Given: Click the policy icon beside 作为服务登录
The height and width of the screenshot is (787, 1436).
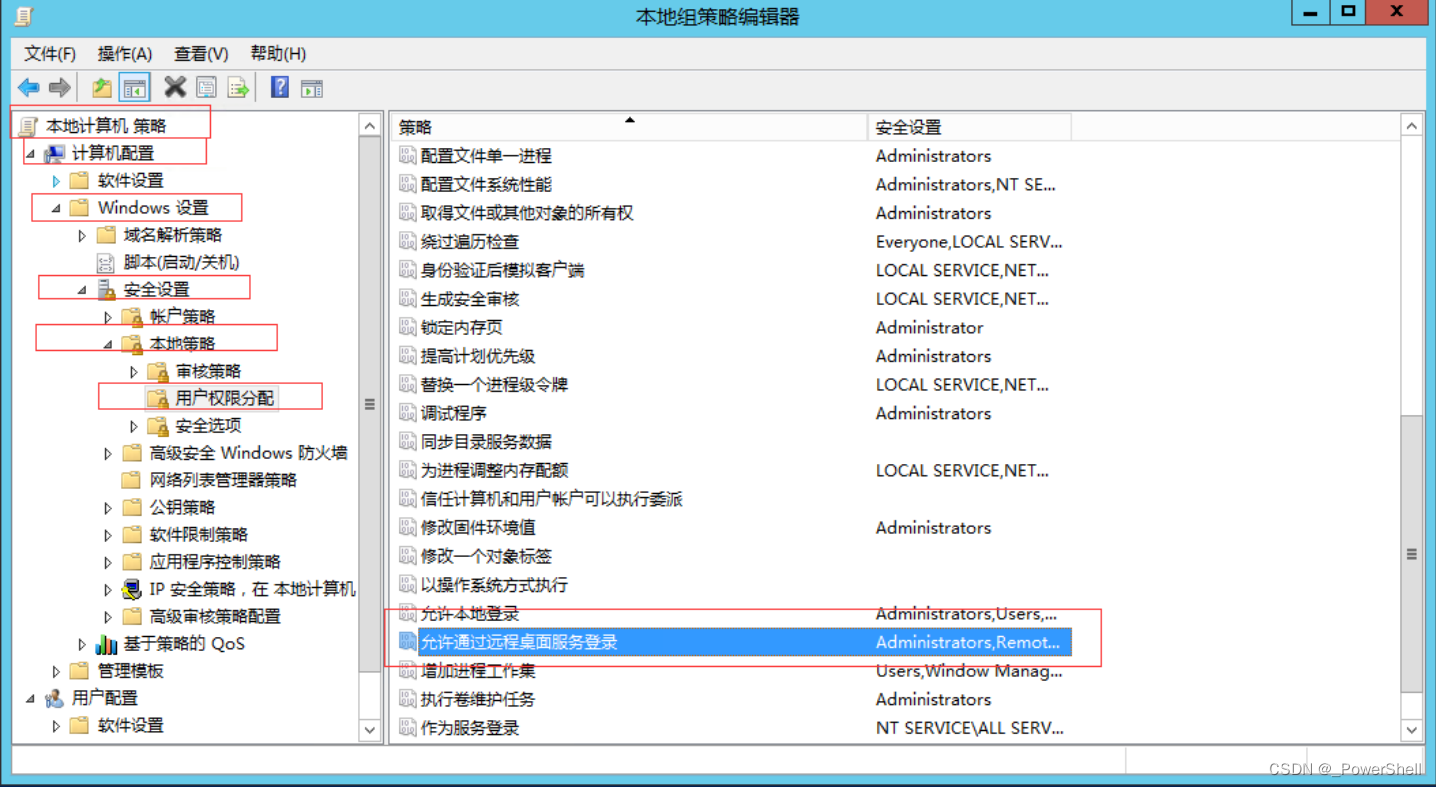Looking at the screenshot, I should [407, 728].
